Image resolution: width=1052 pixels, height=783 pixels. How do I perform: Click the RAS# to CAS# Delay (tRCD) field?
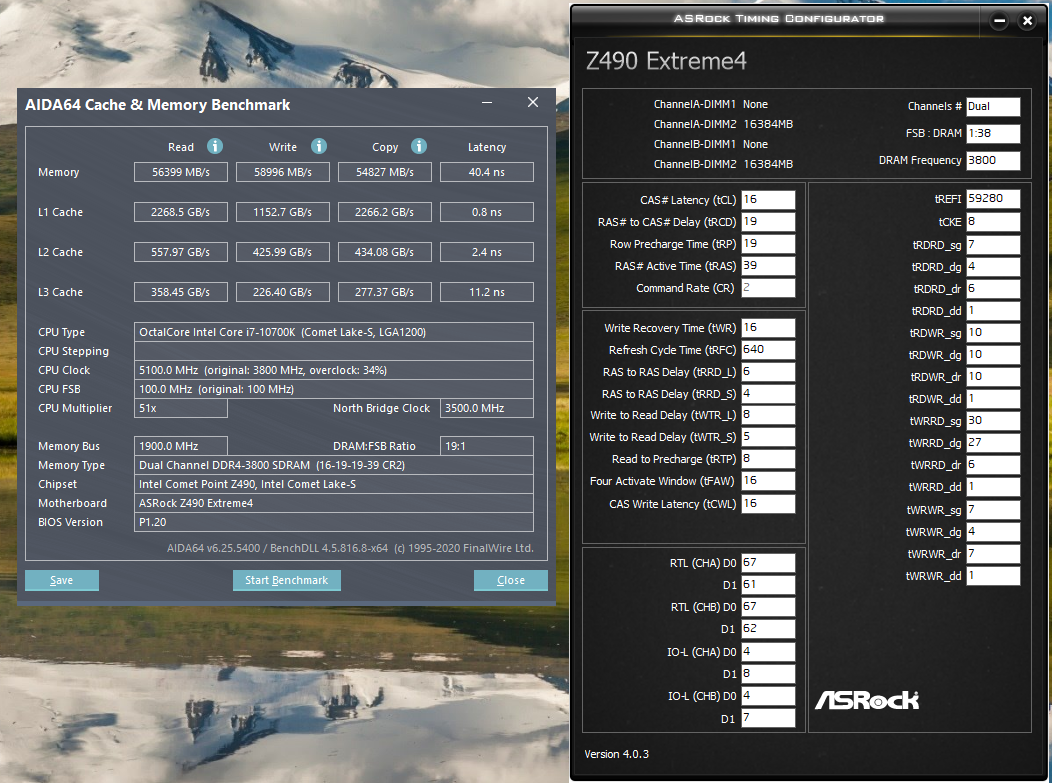tap(768, 222)
